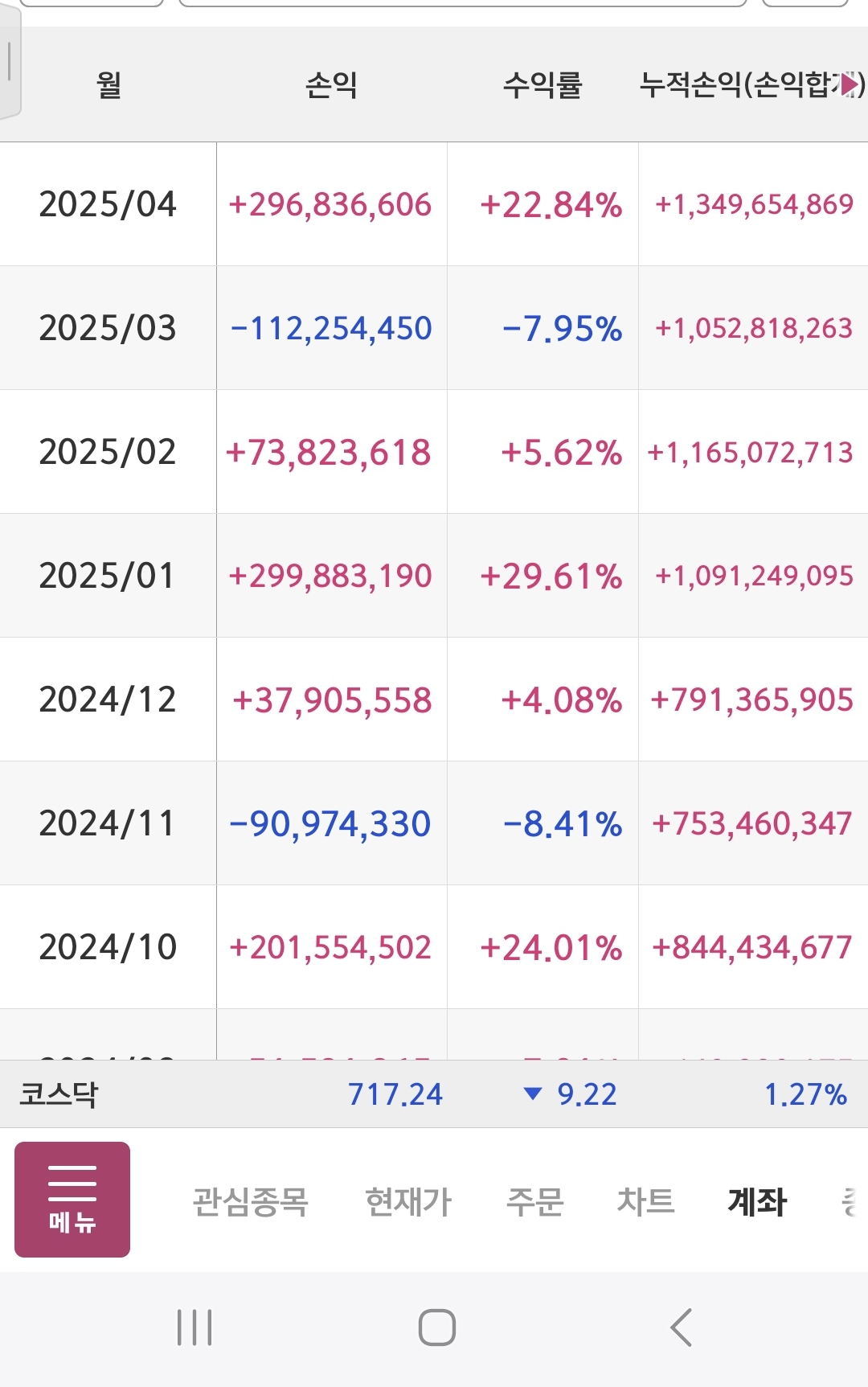Tap the 월 column header

108,84
